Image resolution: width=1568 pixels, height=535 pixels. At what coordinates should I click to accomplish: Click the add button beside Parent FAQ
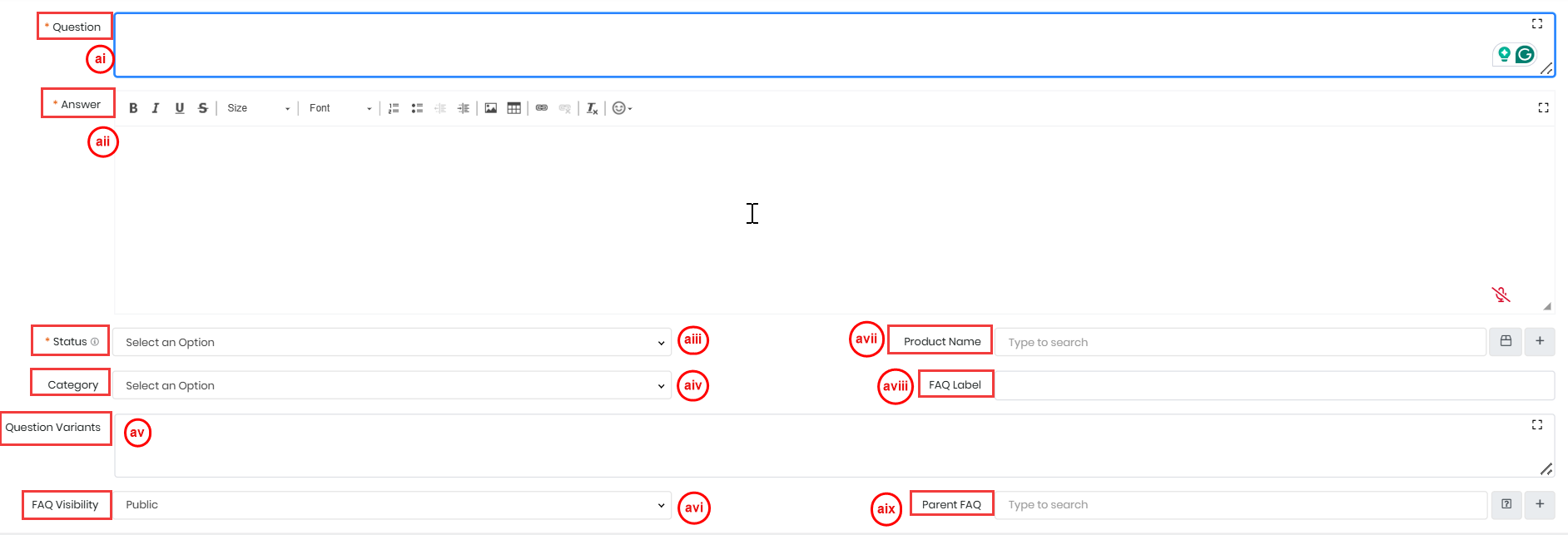[x=1540, y=504]
